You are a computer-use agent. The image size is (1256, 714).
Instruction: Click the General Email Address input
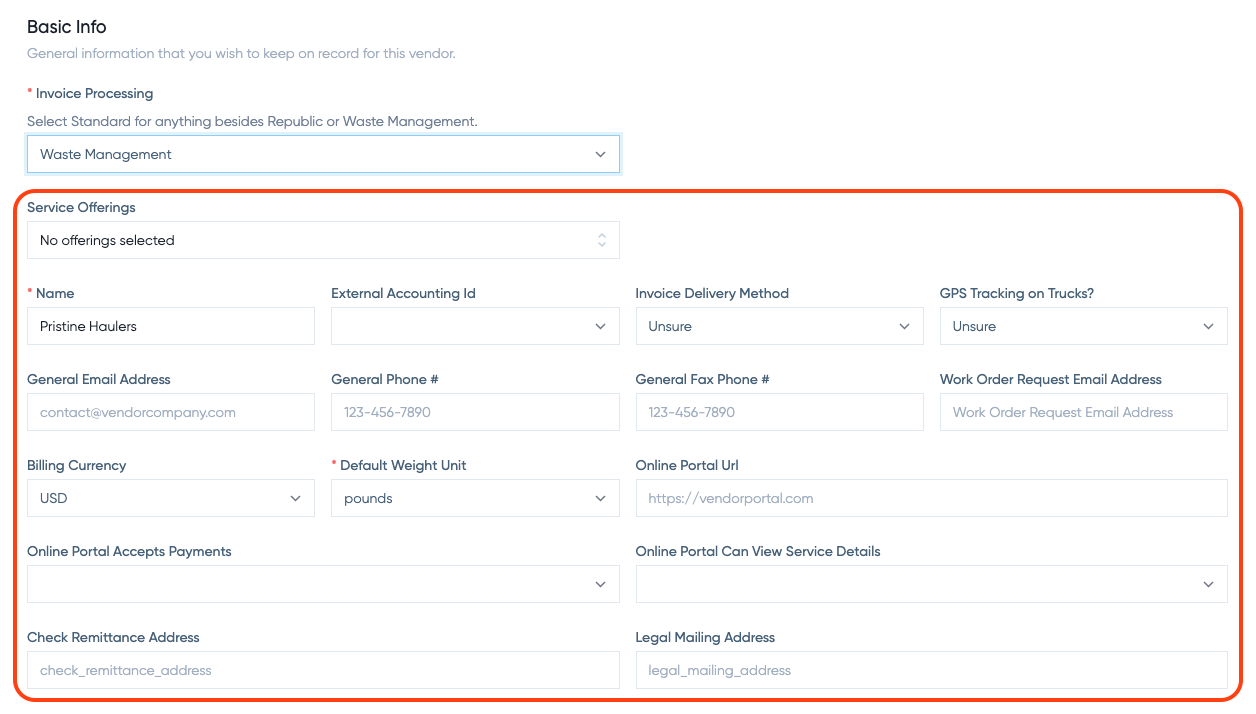pos(170,411)
